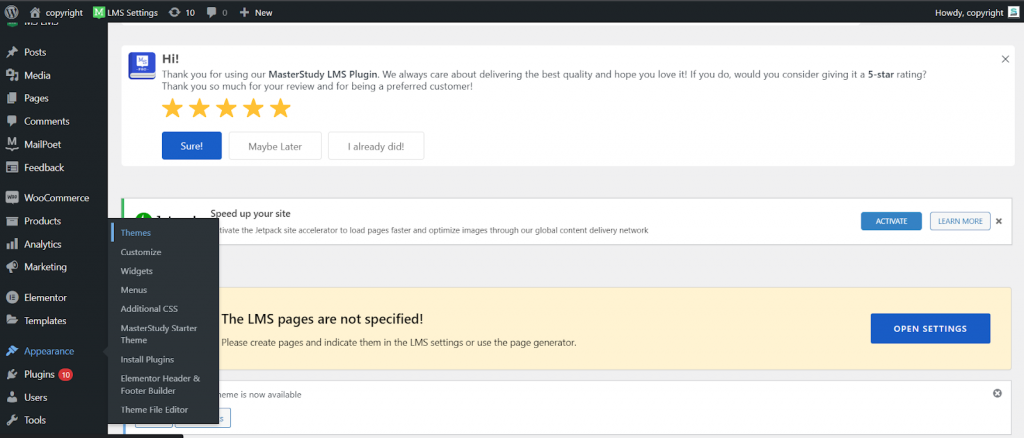Image resolution: width=1024 pixels, height=438 pixels.
Task: Dismiss the theme available notice
Action: coord(997,393)
